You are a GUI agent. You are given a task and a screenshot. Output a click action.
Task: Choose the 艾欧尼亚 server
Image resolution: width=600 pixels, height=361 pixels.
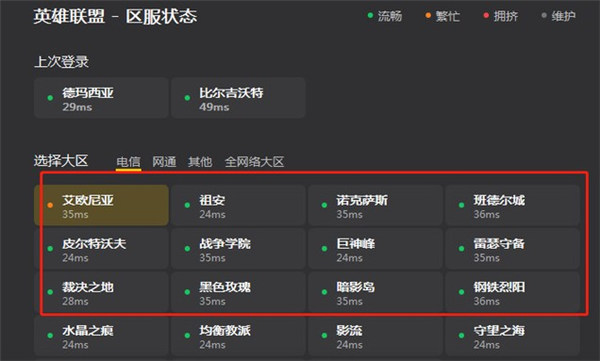101,205
